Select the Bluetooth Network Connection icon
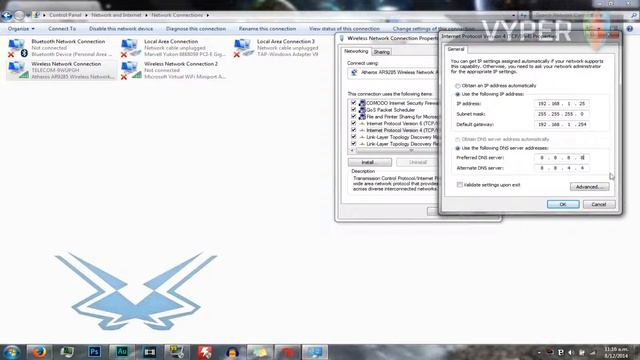Screen dimensions: 640x360 point(17,48)
